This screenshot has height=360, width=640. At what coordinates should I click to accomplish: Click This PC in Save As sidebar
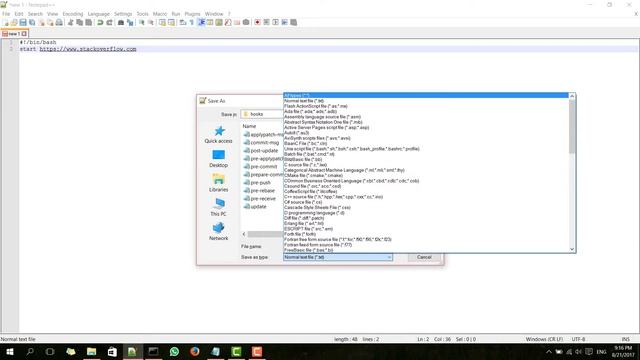tap(218, 207)
